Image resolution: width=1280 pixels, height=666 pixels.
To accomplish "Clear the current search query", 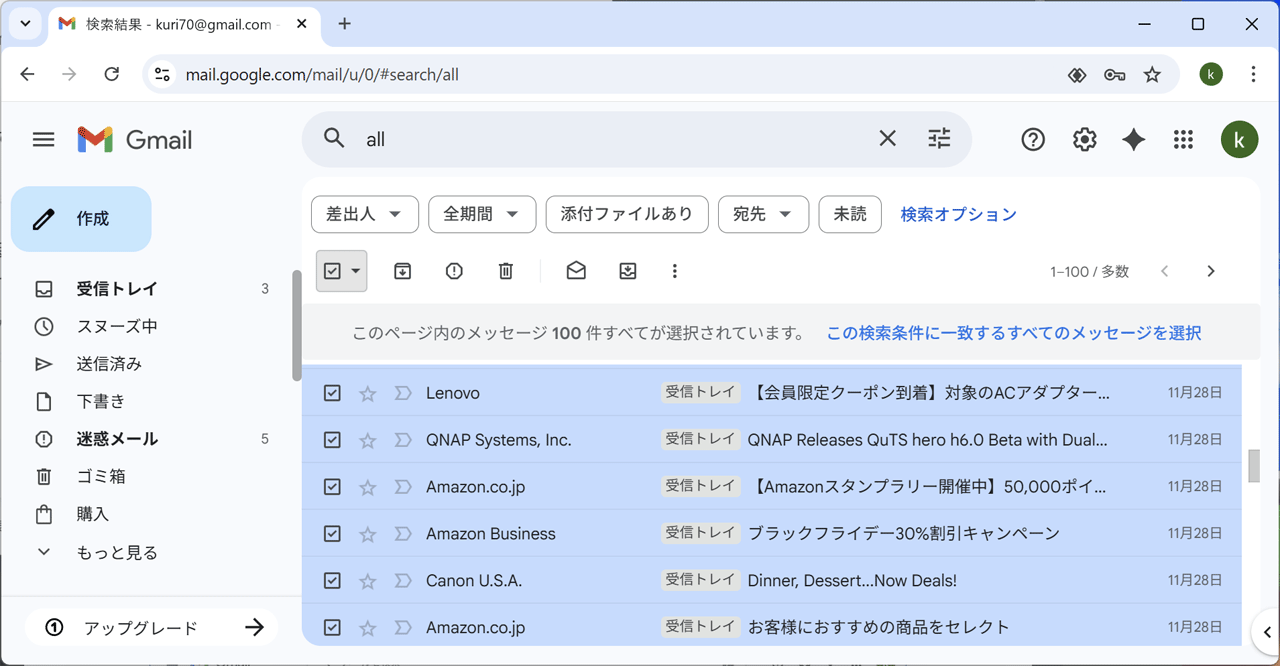I will (x=887, y=139).
